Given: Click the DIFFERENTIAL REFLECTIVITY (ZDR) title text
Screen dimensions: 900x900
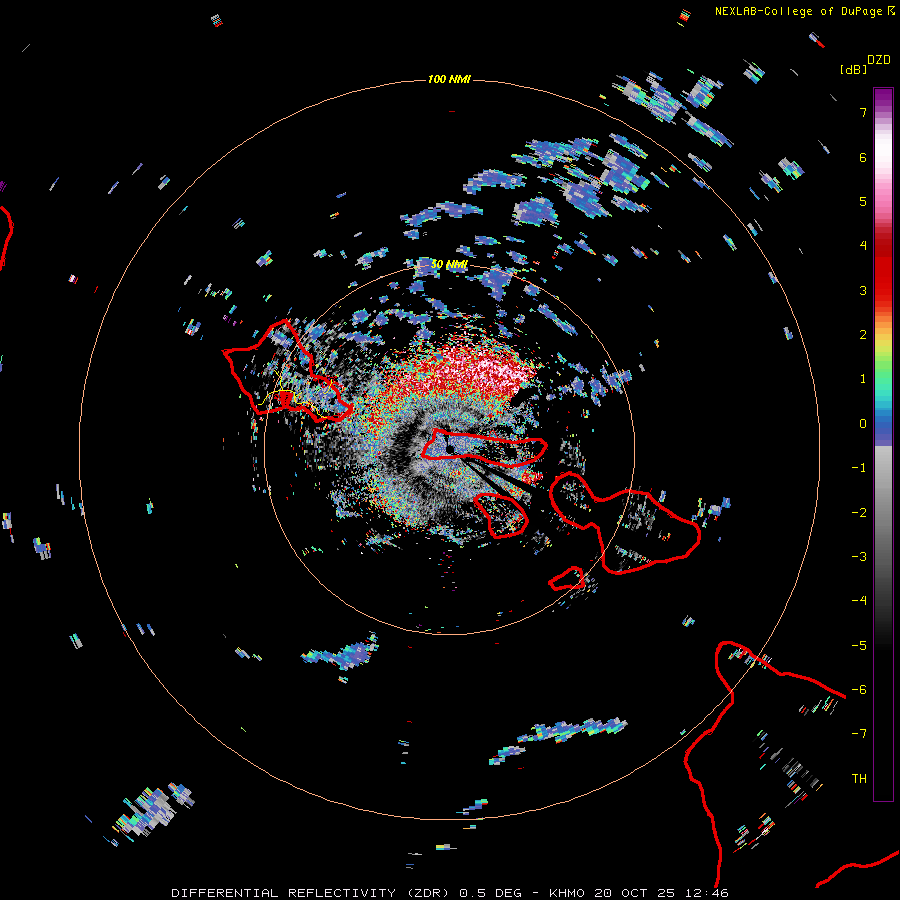Looking at the screenshot, I should (x=313, y=893).
